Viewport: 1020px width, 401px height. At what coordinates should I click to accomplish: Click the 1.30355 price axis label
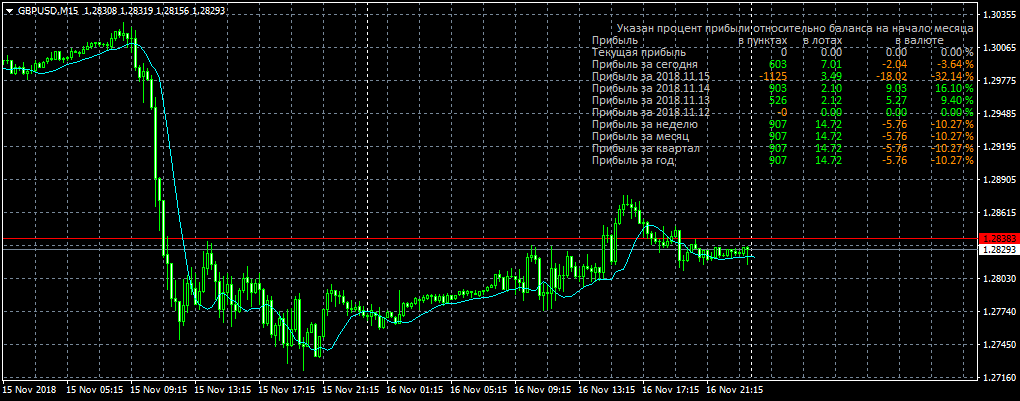(x=999, y=15)
